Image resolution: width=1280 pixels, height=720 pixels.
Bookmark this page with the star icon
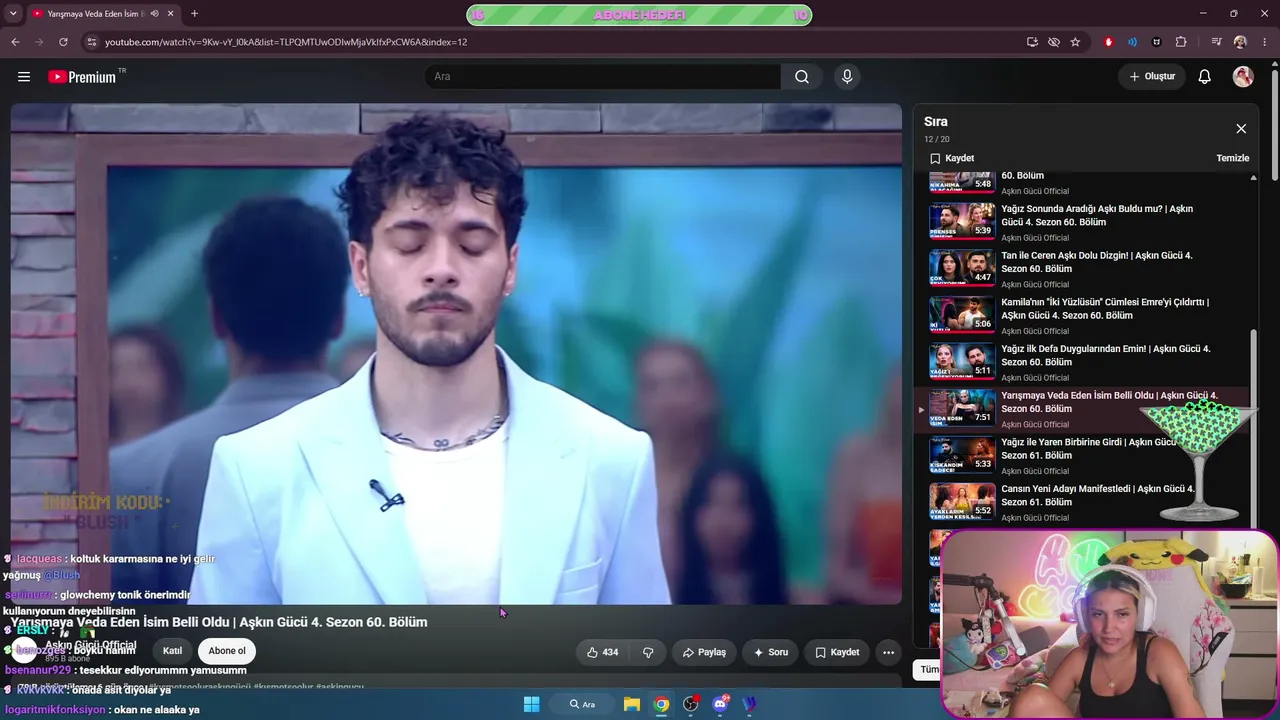(x=1075, y=42)
